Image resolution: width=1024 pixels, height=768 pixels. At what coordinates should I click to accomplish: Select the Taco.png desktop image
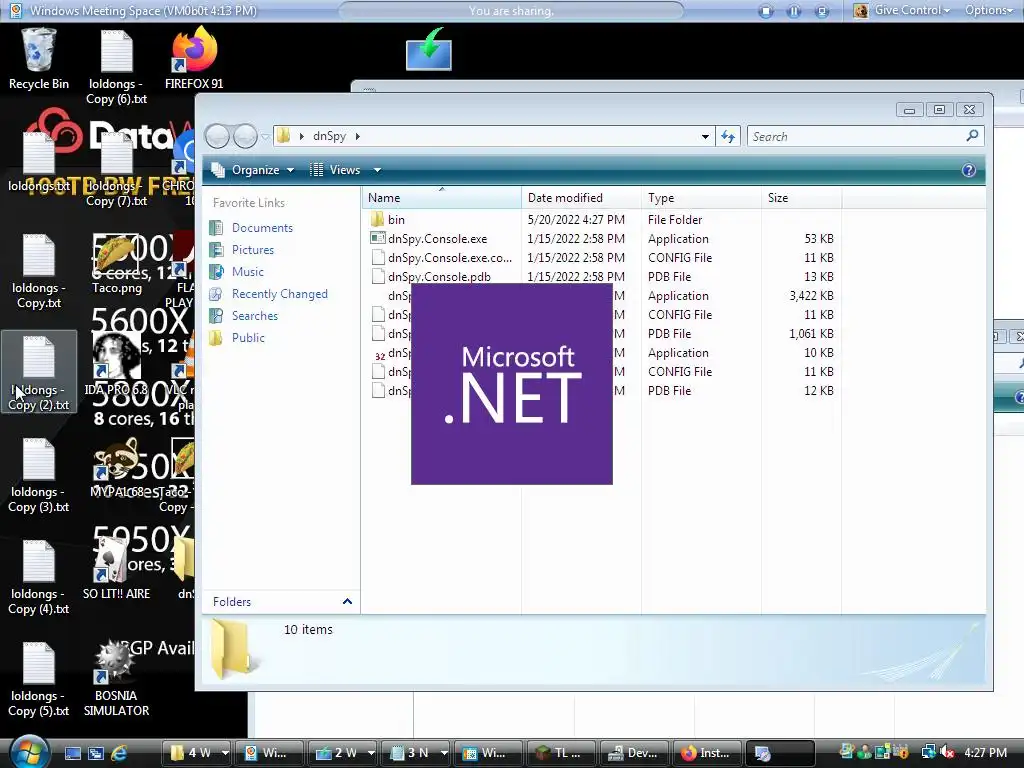click(x=116, y=264)
